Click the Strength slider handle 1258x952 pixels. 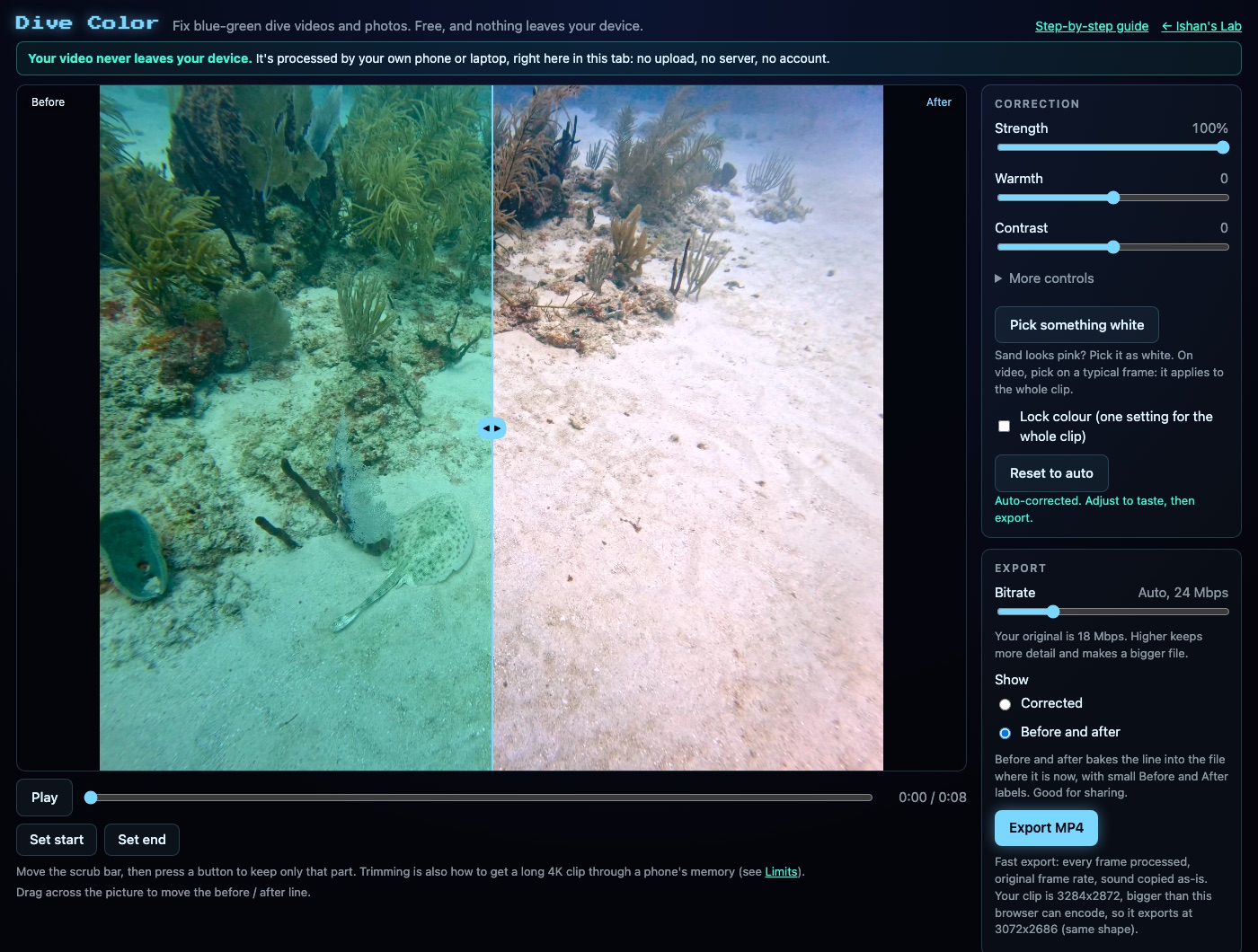(x=1223, y=147)
